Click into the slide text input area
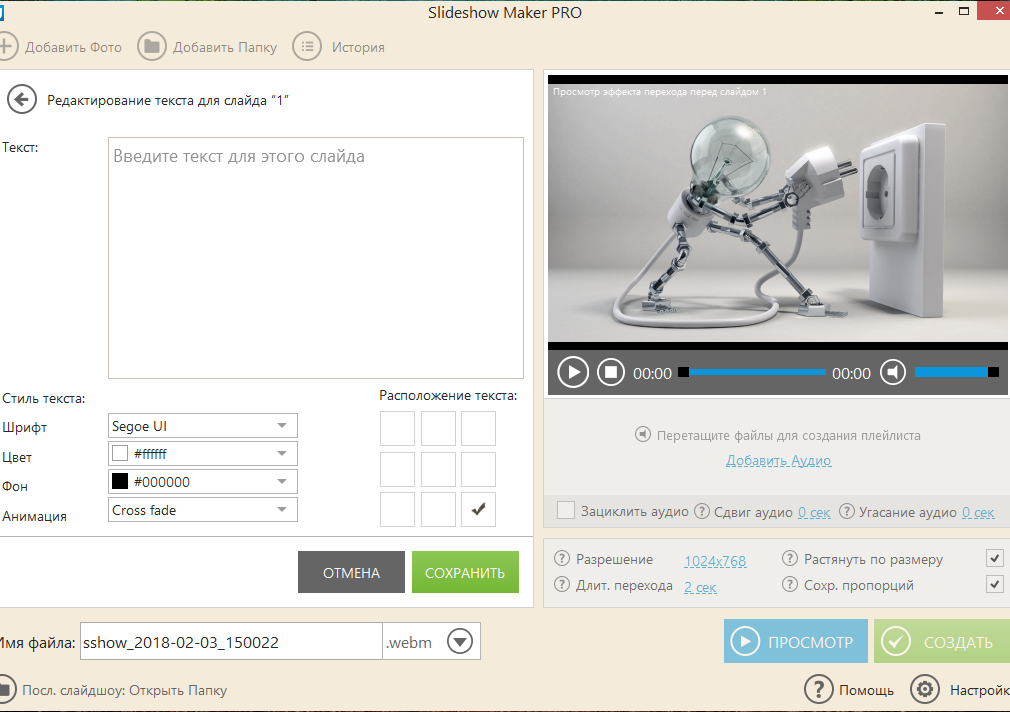This screenshot has height=712, width=1010. pos(316,258)
